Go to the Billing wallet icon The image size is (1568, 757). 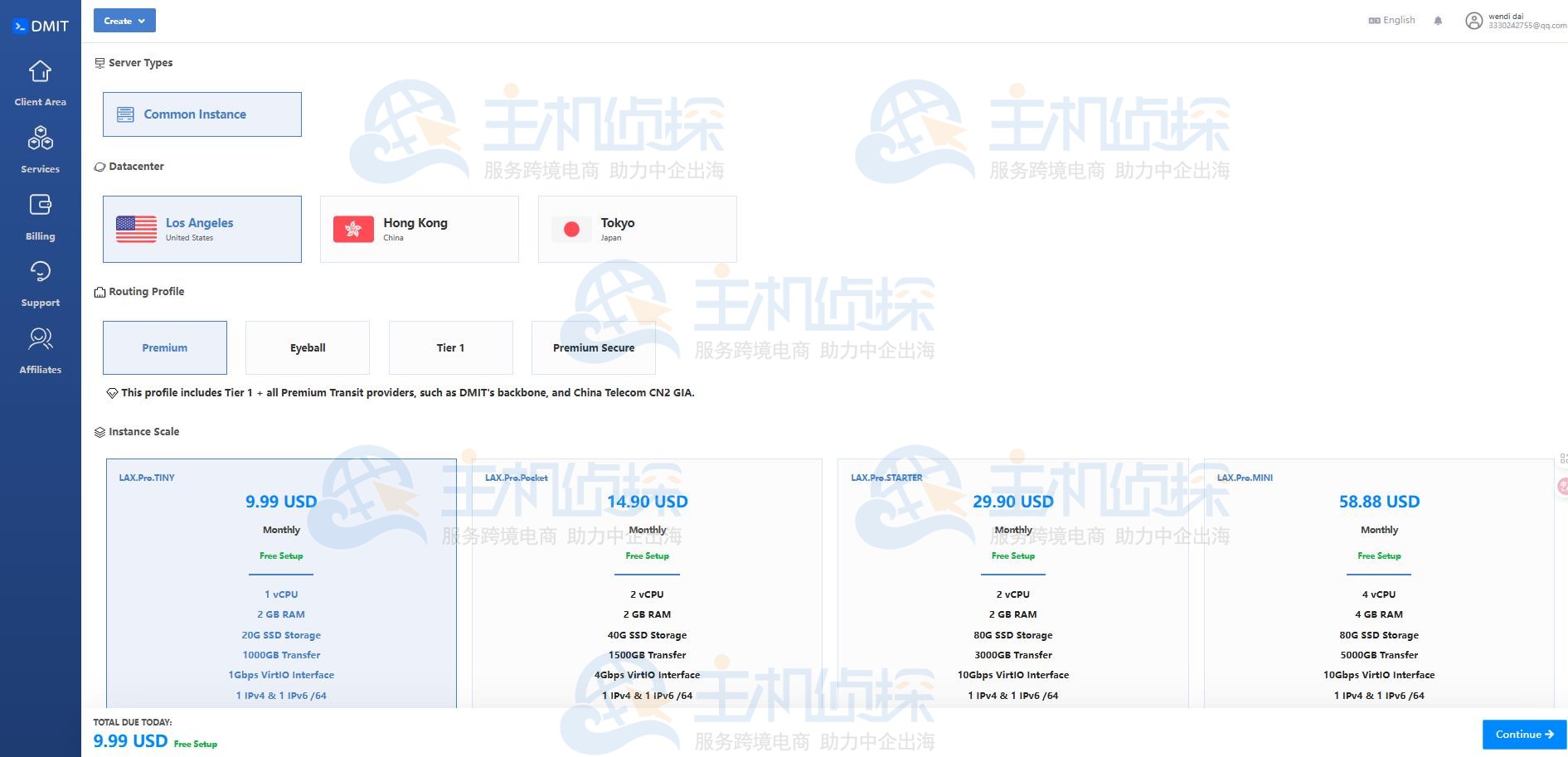pyautogui.click(x=40, y=205)
